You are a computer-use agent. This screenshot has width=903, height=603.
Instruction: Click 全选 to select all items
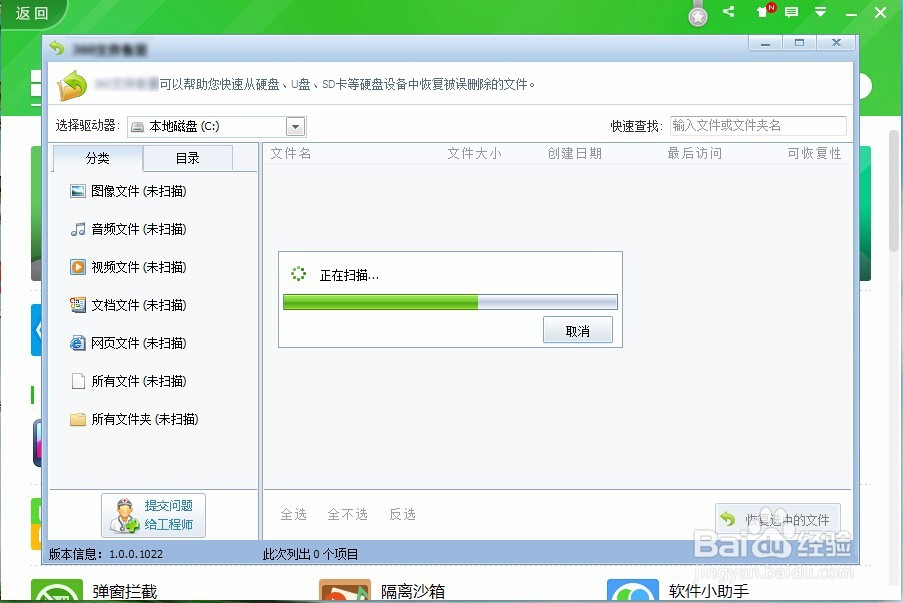click(294, 514)
